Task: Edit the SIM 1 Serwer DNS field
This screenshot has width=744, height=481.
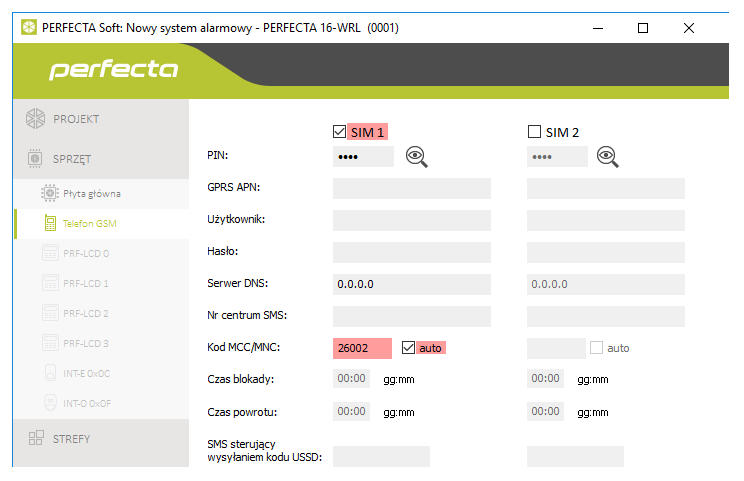Action: tap(412, 284)
